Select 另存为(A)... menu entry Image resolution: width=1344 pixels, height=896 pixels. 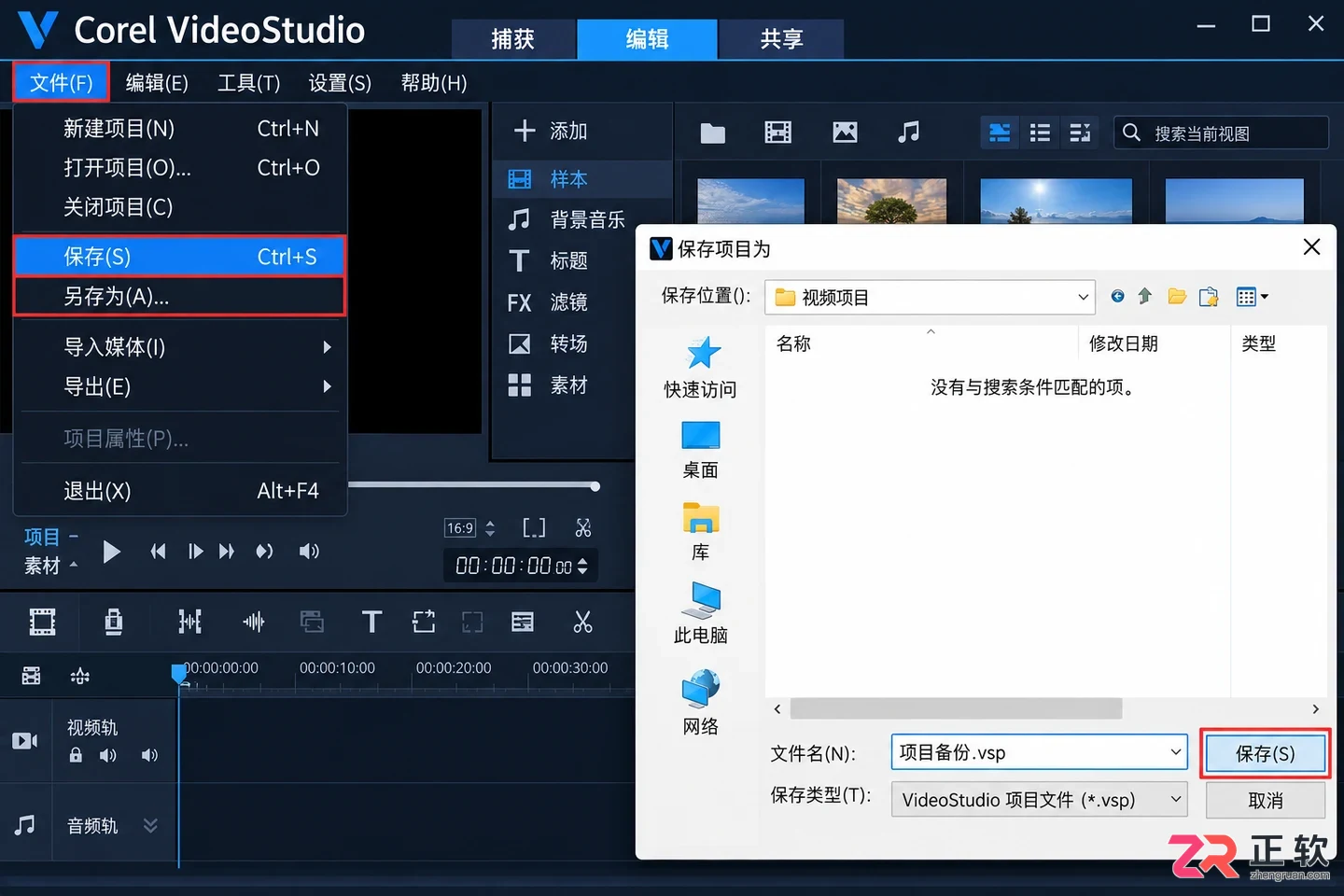tap(180, 296)
